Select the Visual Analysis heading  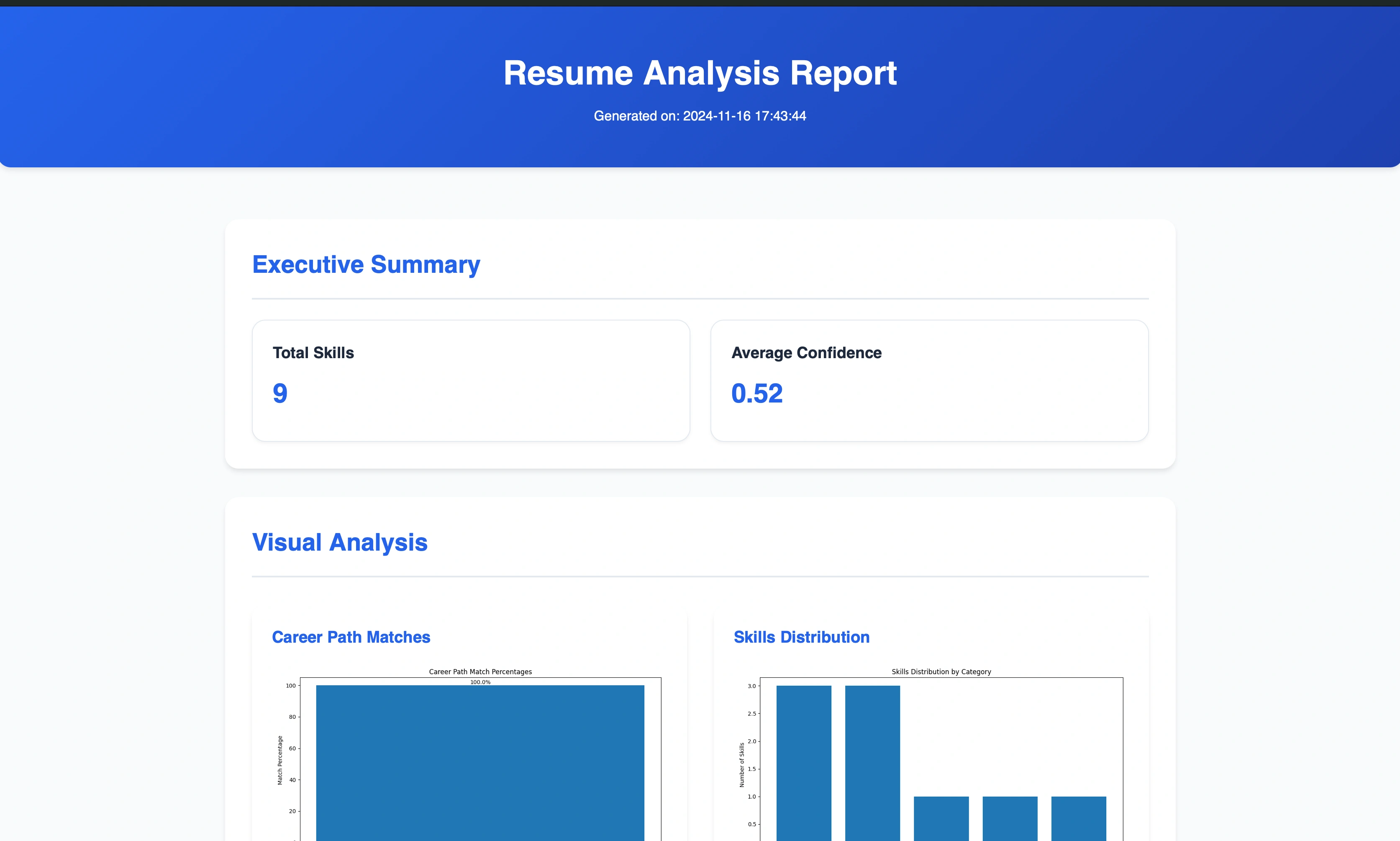(339, 542)
